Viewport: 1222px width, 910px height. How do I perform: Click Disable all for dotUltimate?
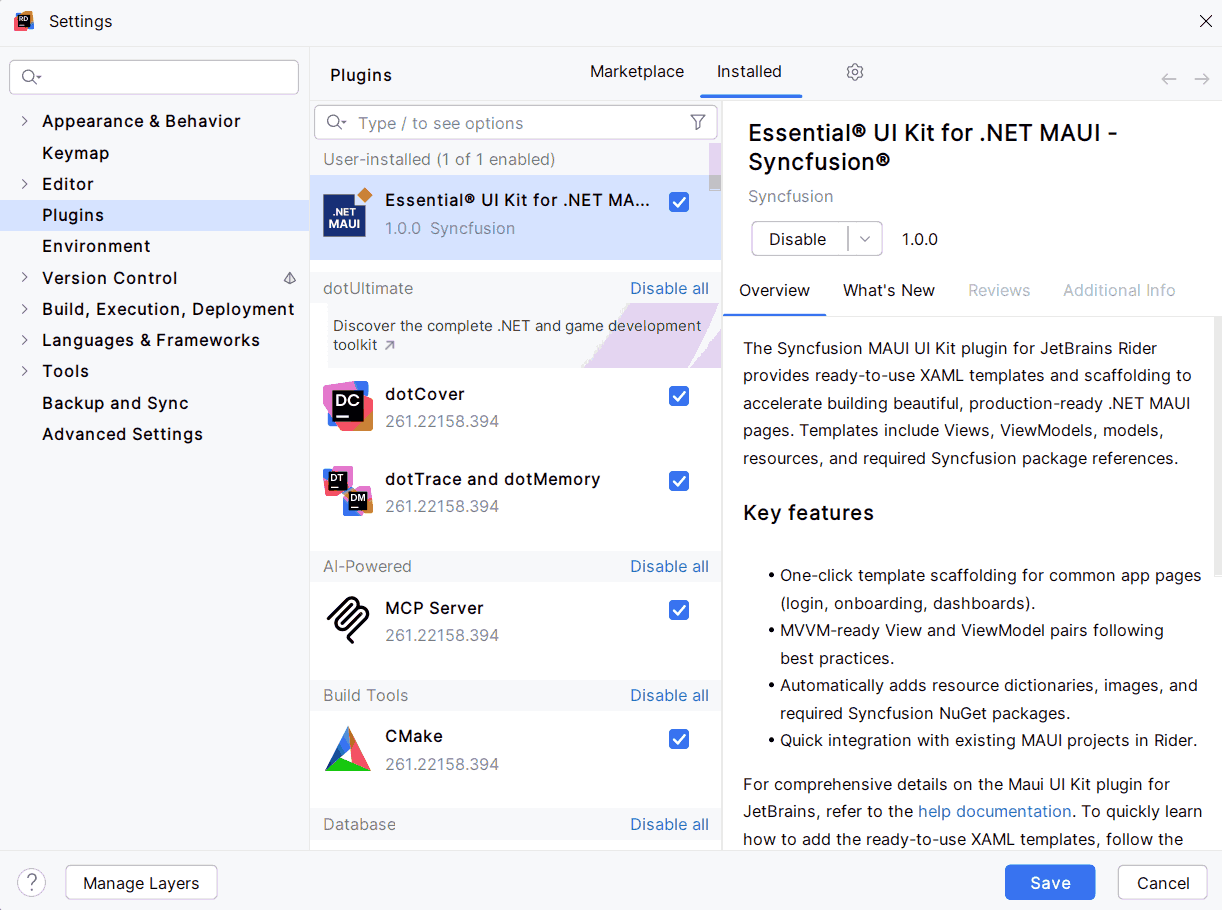(x=669, y=288)
